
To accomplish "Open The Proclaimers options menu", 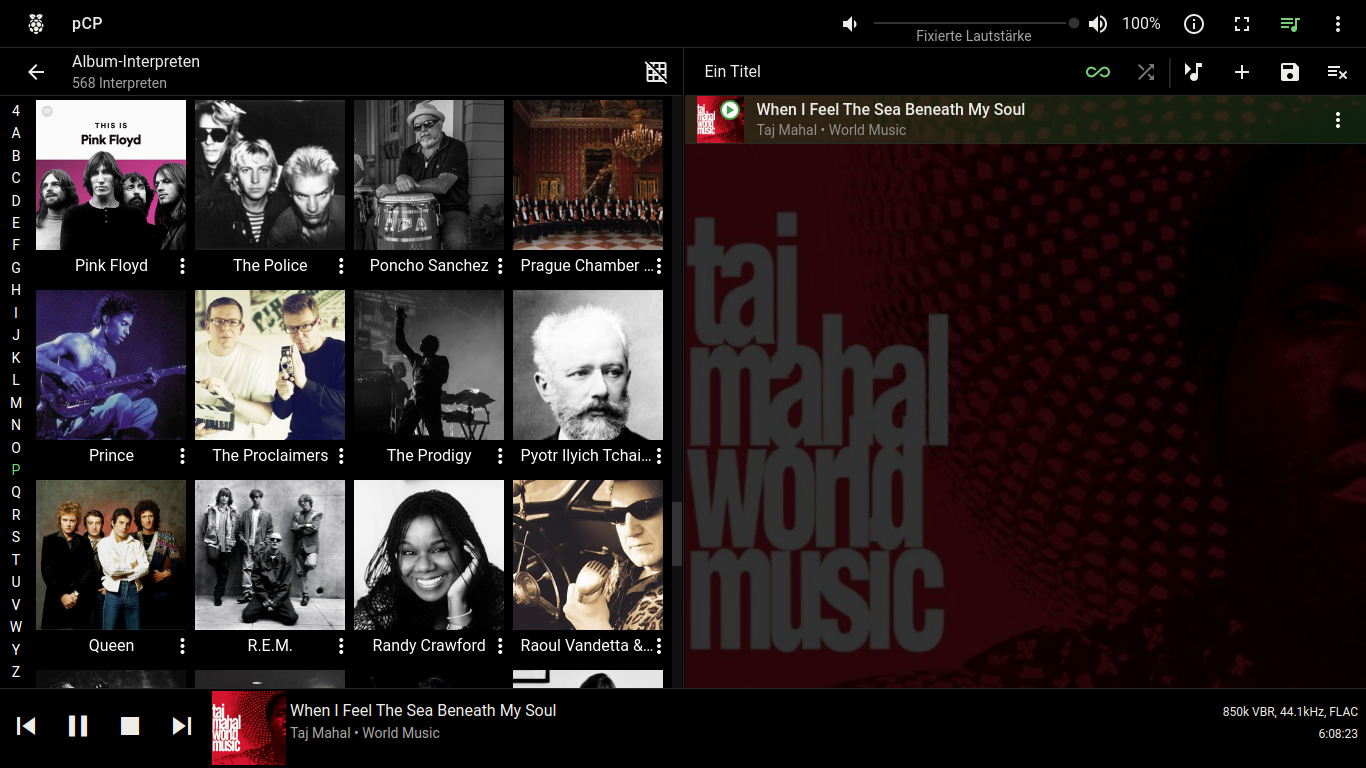I will tap(341, 456).
